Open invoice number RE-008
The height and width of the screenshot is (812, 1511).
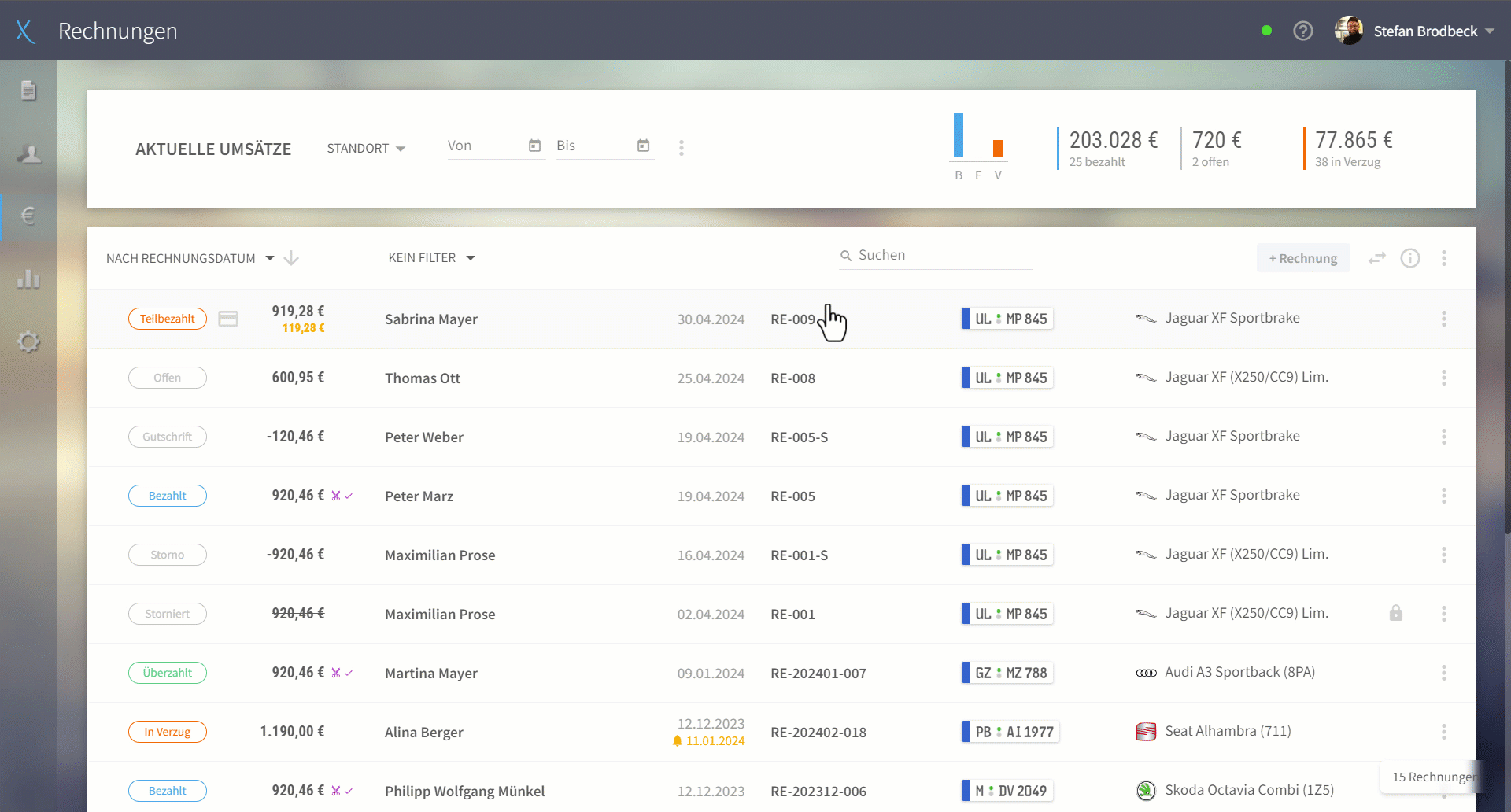click(793, 378)
